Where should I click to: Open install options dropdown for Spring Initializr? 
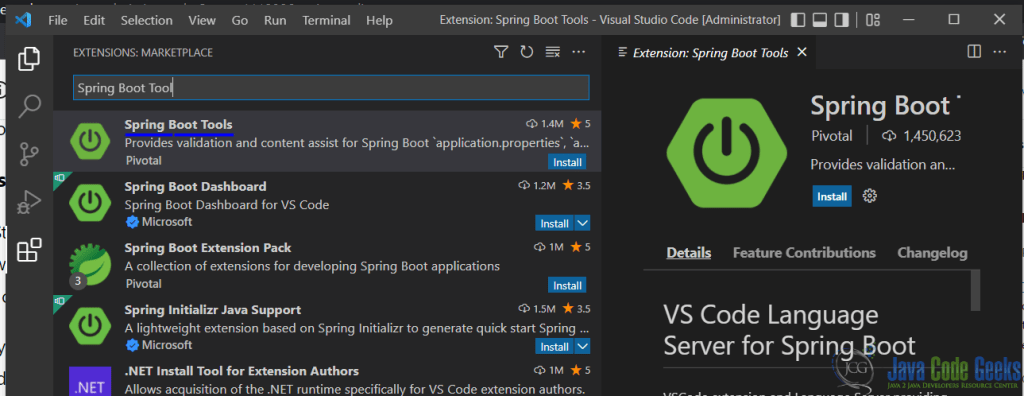(x=583, y=346)
